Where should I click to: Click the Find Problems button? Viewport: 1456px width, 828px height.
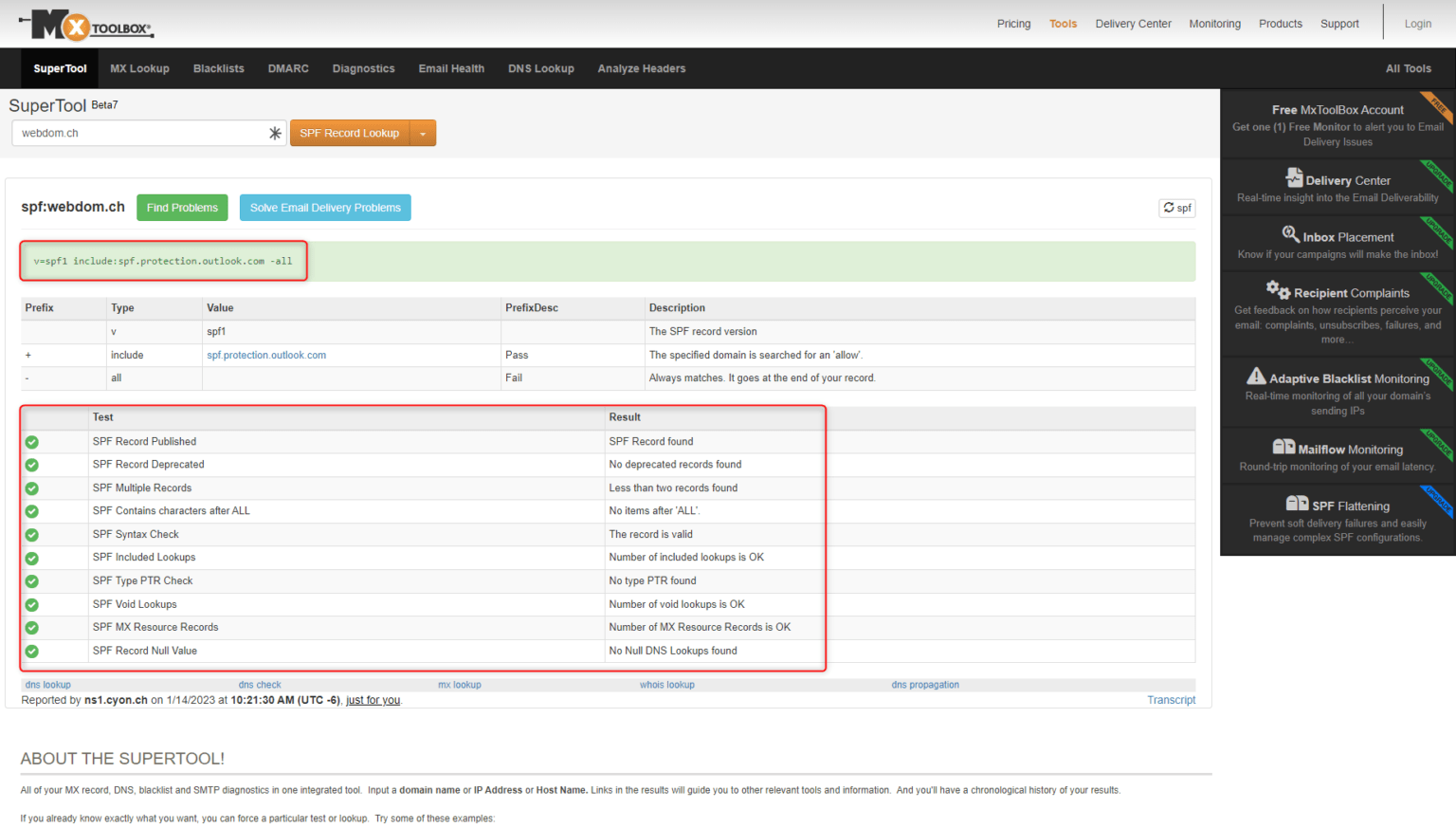(x=182, y=207)
